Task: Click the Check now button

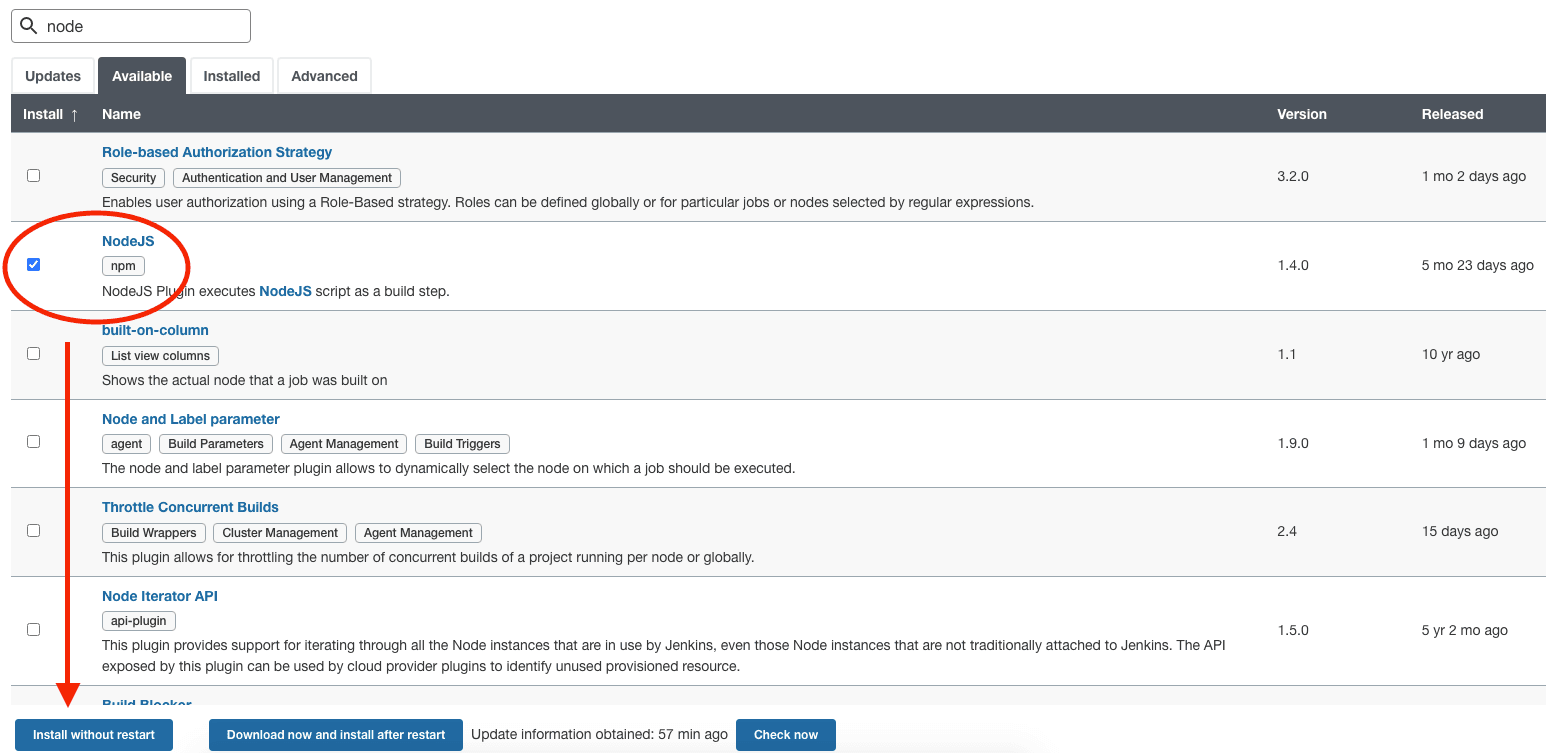Action: [786, 735]
